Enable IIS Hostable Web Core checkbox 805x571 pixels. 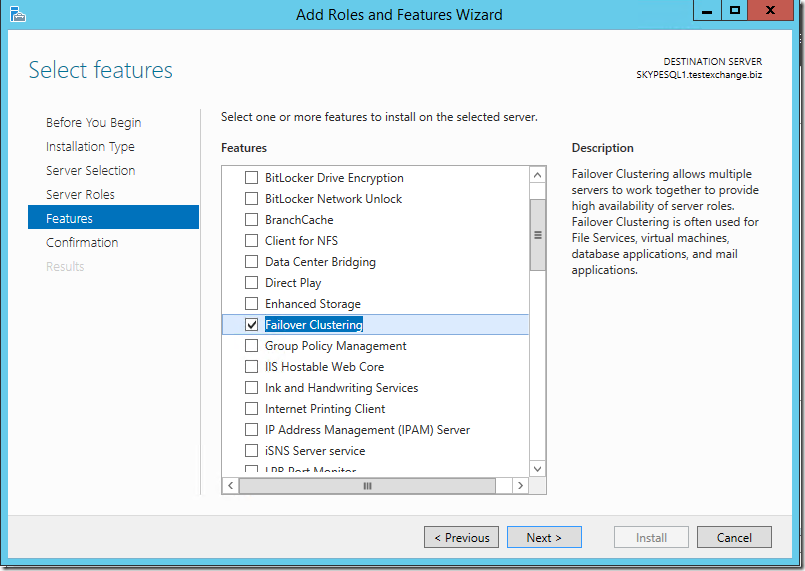(x=252, y=367)
